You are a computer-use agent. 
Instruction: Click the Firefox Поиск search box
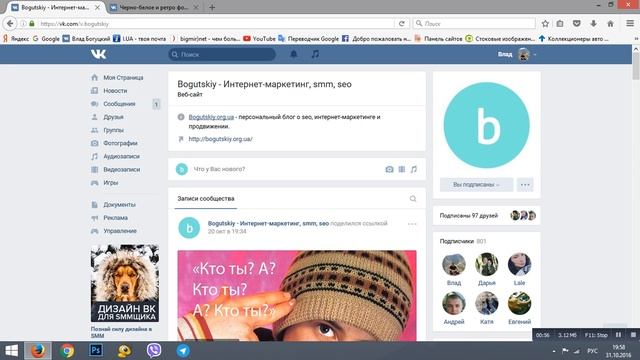474,24
